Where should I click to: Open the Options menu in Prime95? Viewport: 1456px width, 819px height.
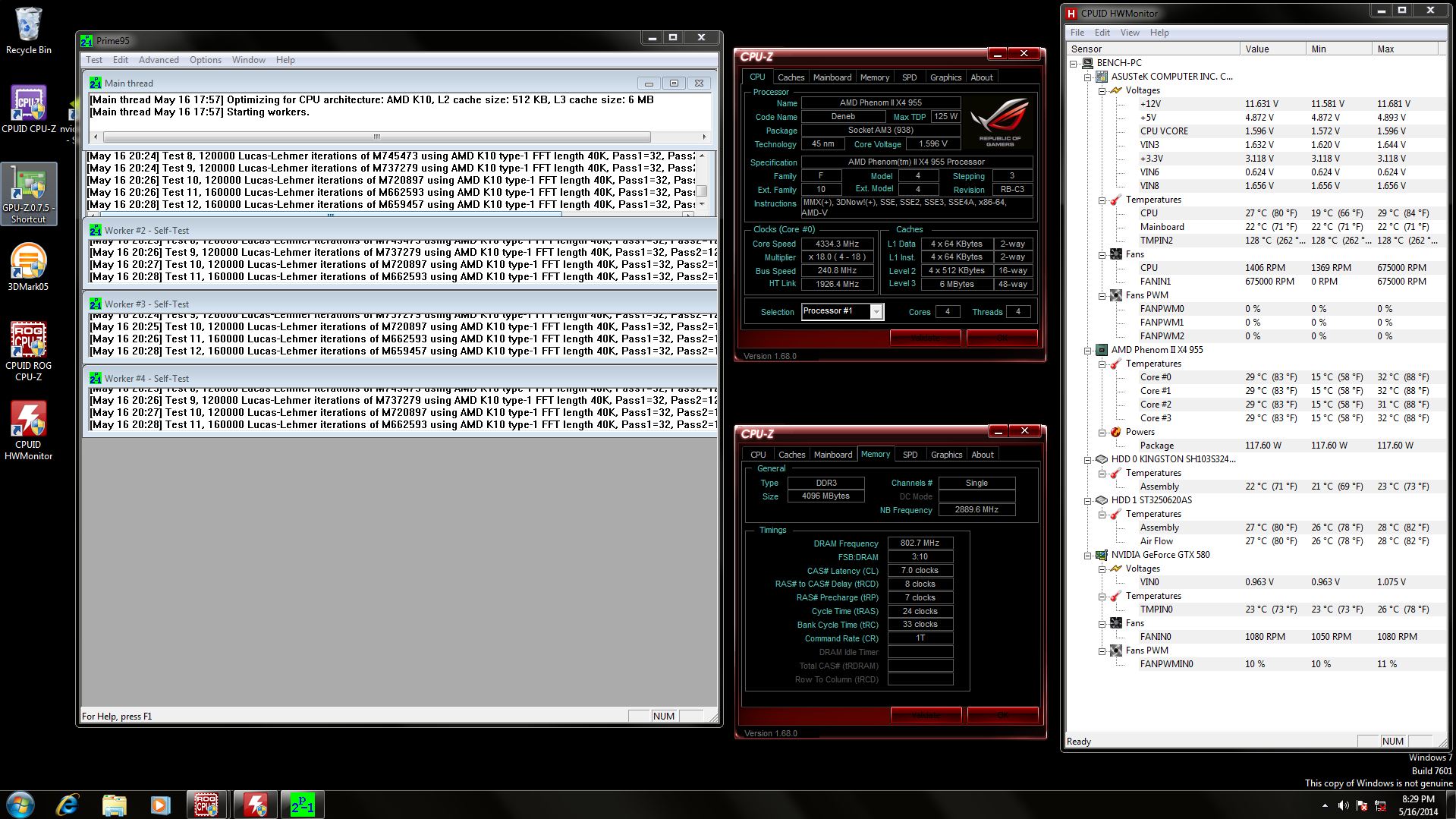tap(206, 60)
